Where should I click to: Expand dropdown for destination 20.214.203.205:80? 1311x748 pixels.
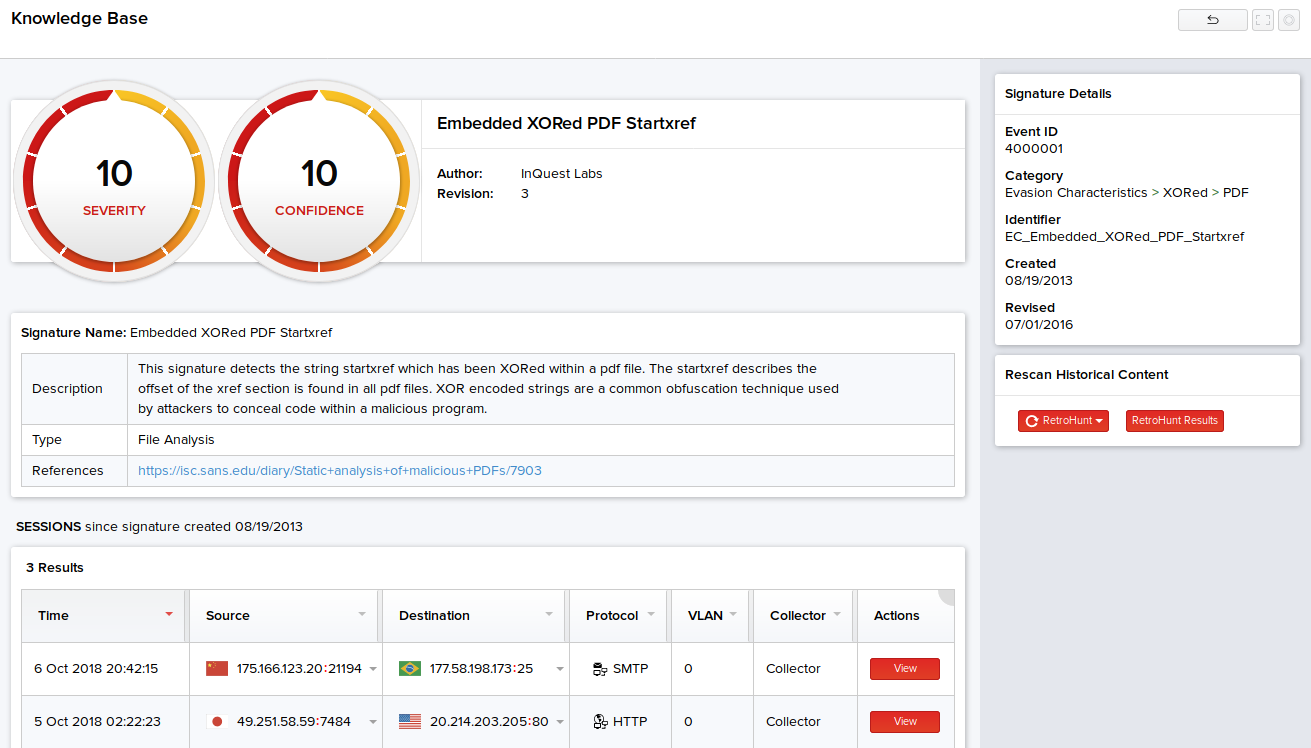(x=559, y=722)
